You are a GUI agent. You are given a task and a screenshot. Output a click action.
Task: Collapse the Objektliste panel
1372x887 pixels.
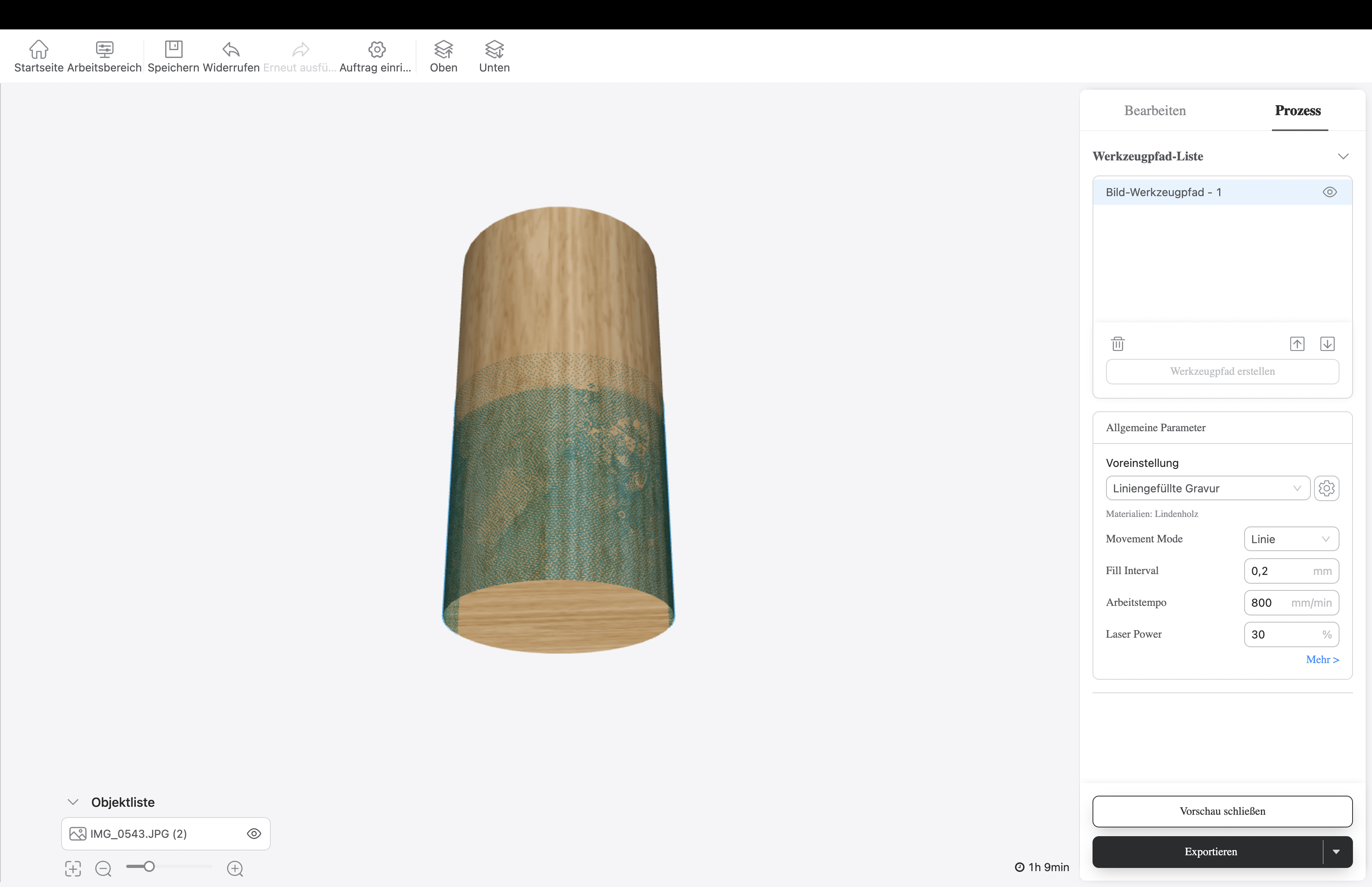(x=73, y=802)
